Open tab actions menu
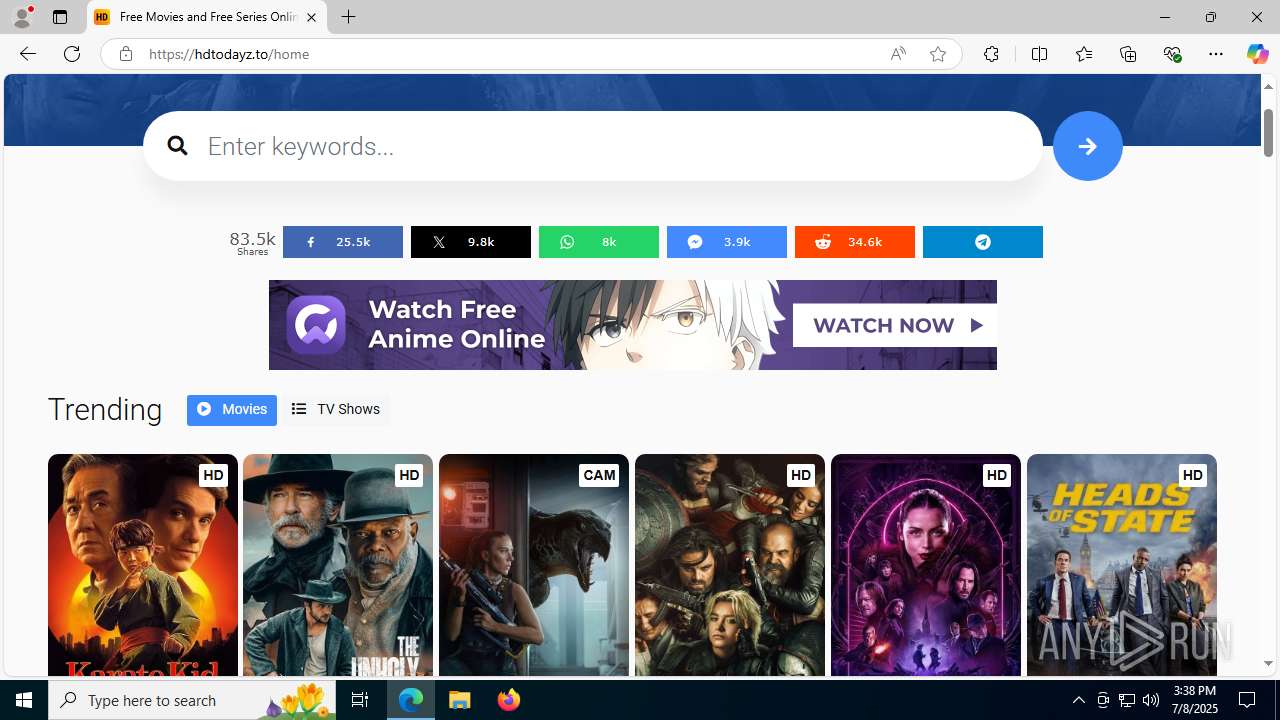 click(x=60, y=17)
